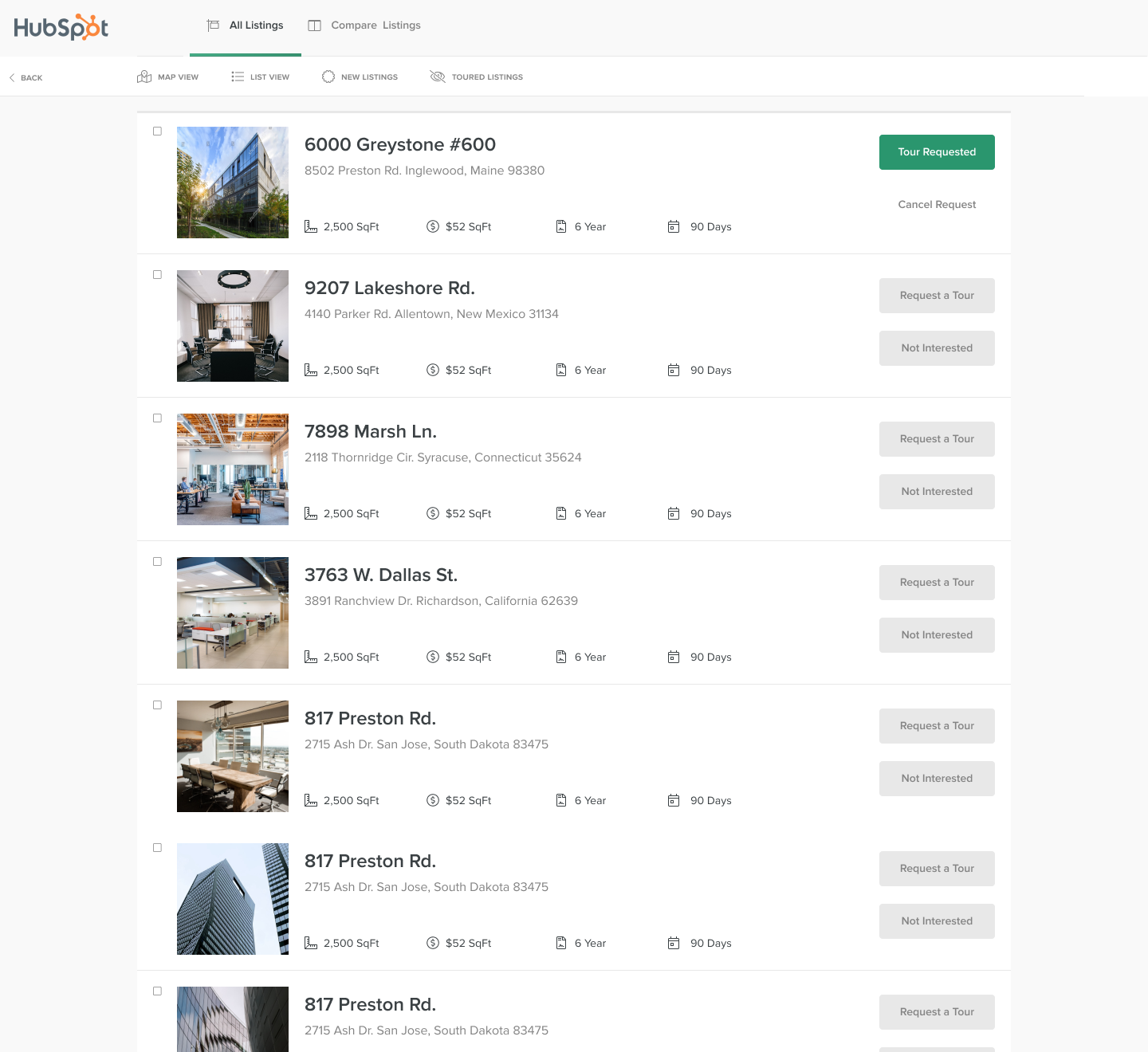This screenshot has width=1148, height=1052.
Task: Open the 7898 Marsh Ln. workspace photo
Action: click(x=233, y=469)
